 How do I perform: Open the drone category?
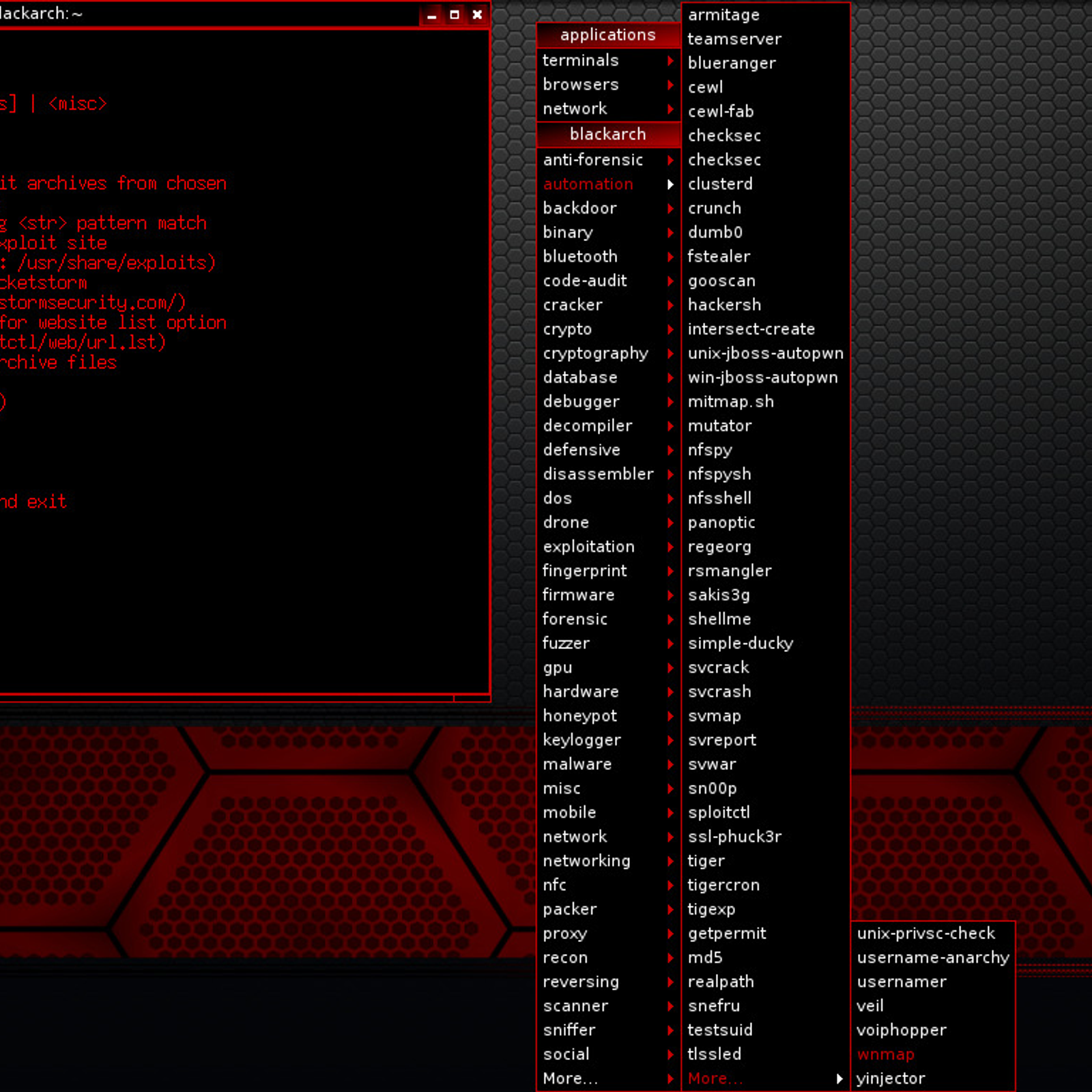coord(609,523)
